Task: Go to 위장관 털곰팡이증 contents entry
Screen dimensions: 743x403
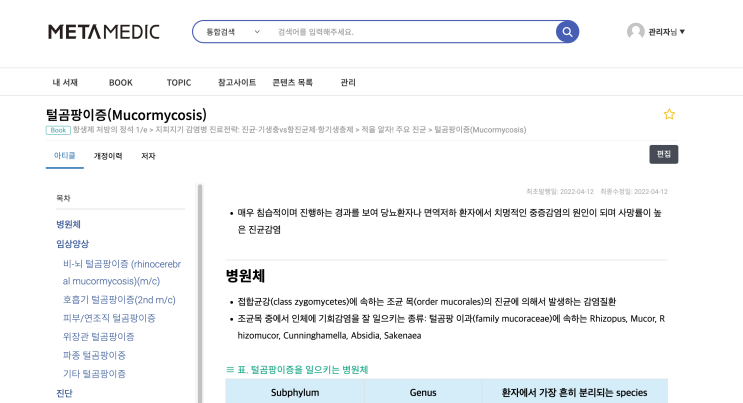Action: click(x=99, y=337)
